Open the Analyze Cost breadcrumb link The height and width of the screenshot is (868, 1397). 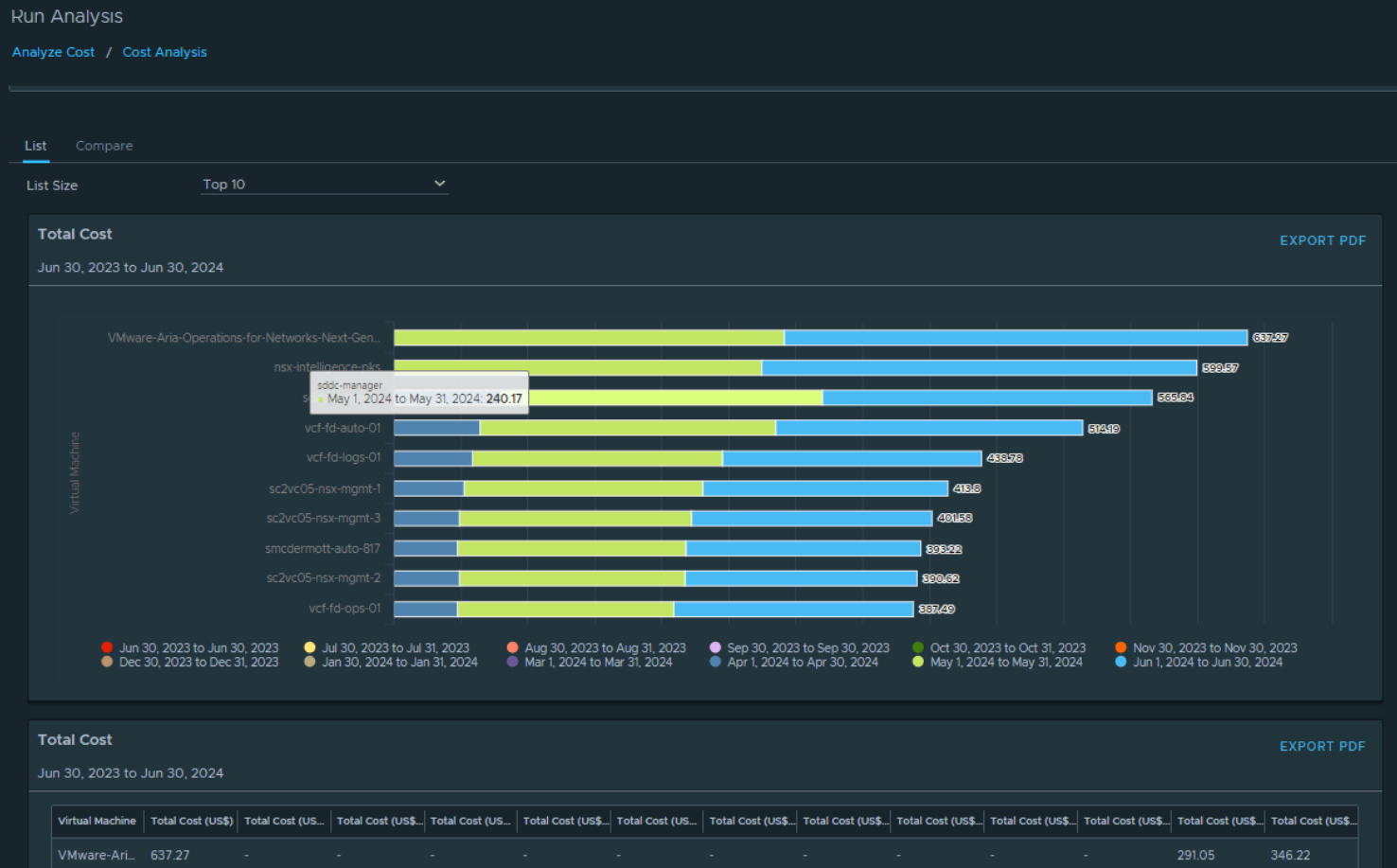click(53, 52)
